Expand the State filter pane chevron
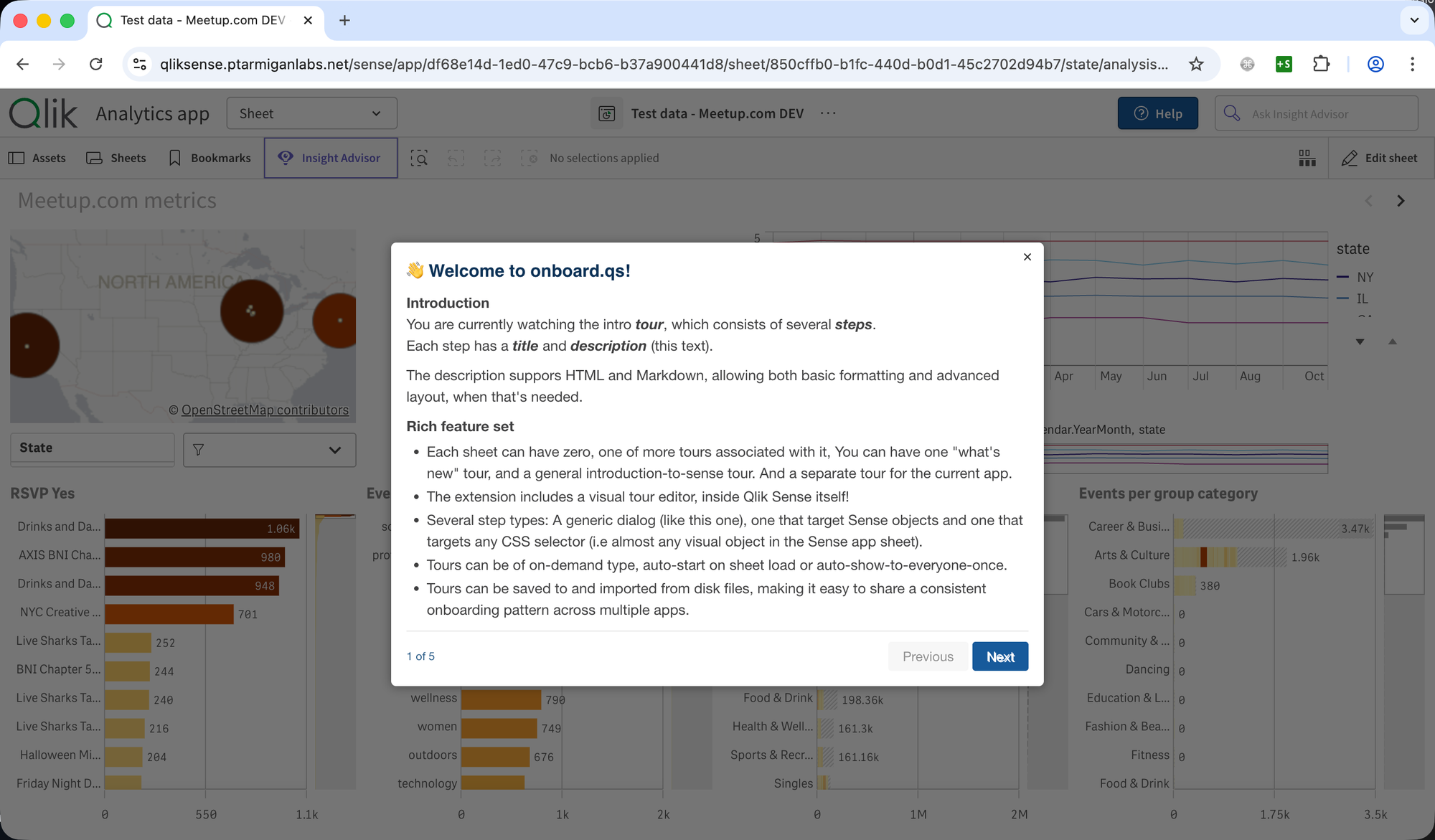This screenshot has width=1435, height=840. pyautogui.click(x=334, y=450)
